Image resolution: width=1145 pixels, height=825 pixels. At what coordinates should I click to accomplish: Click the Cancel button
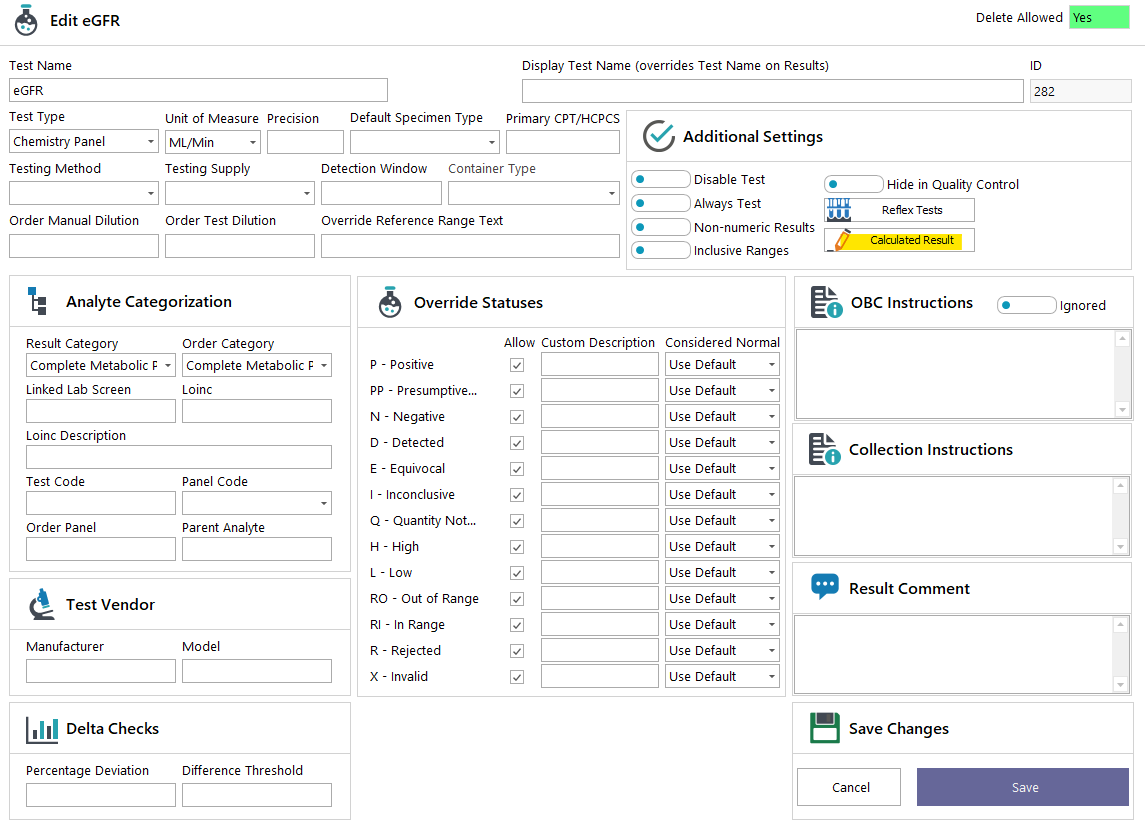click(849, 787)
